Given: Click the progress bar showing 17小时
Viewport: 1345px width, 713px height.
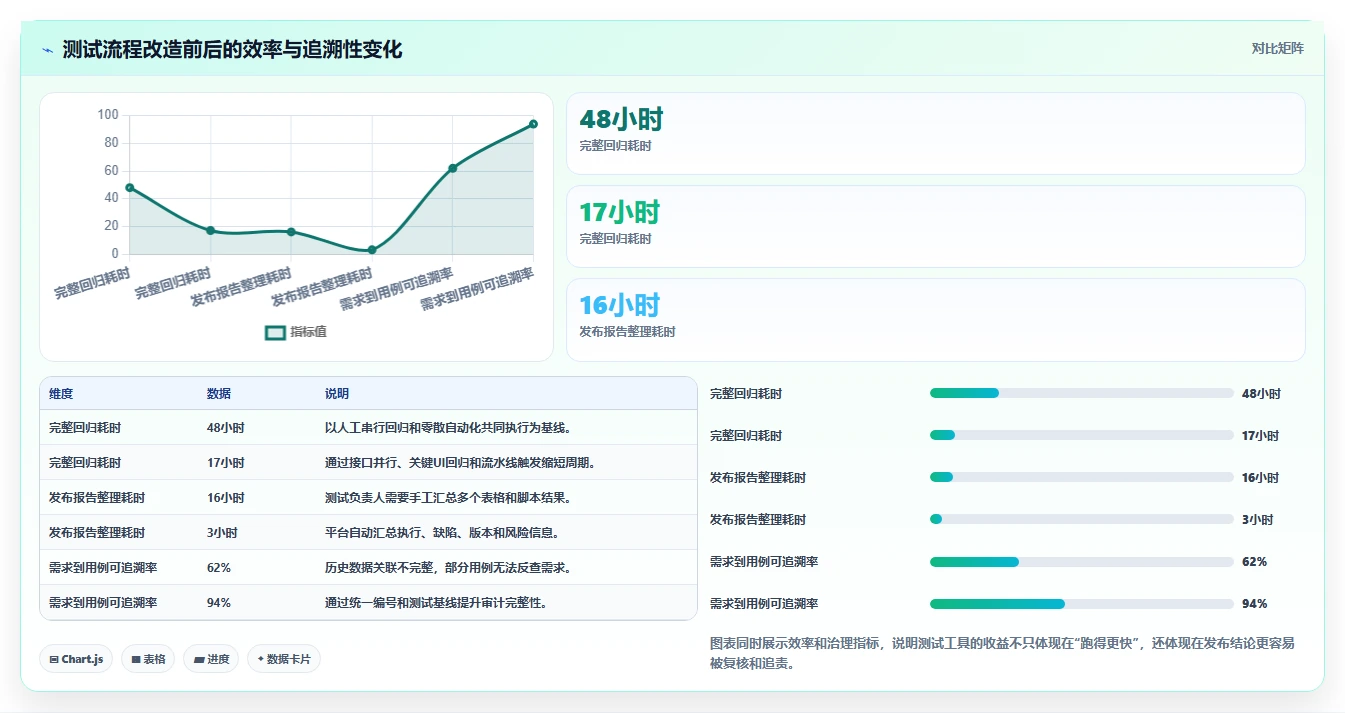Looking at the screenshot, I should [x=1082, y=436].
